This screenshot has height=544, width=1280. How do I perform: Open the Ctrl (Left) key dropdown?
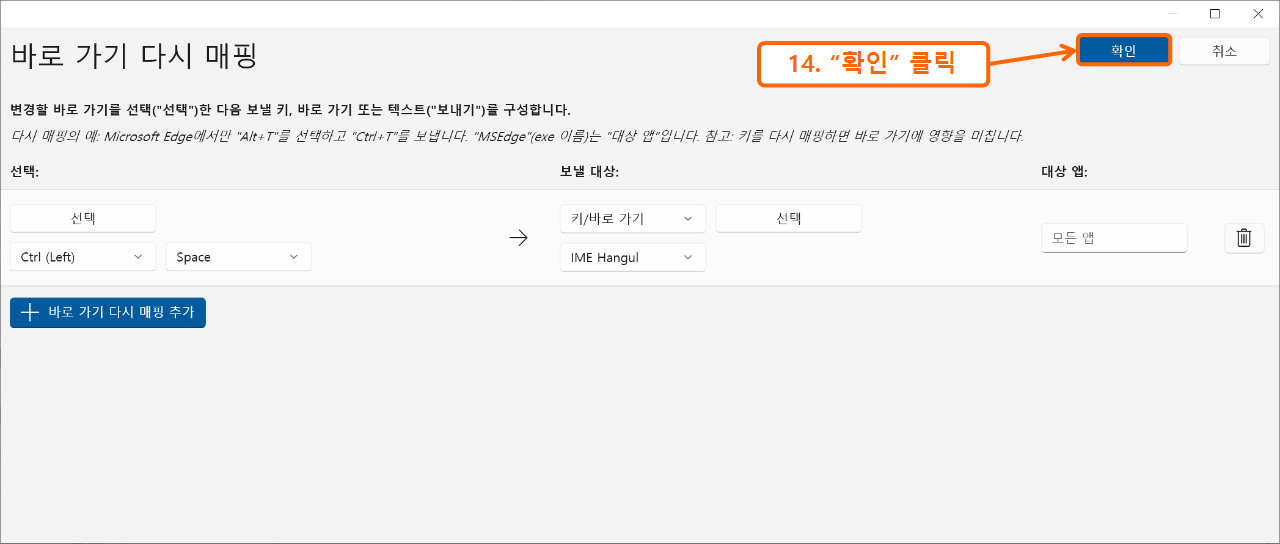coord(83,257)
